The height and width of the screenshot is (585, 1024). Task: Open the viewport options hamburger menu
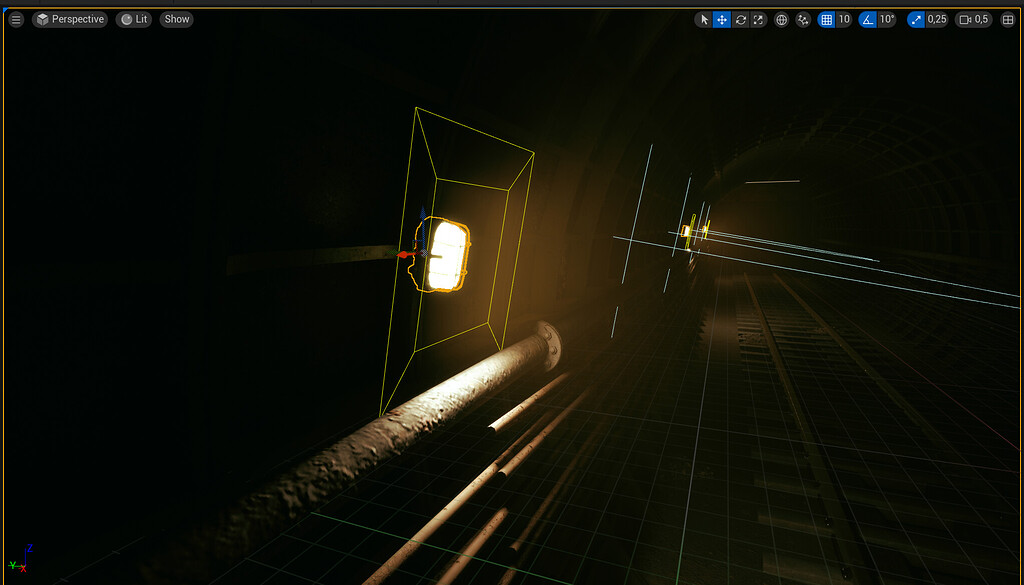[x=16, y=19]
